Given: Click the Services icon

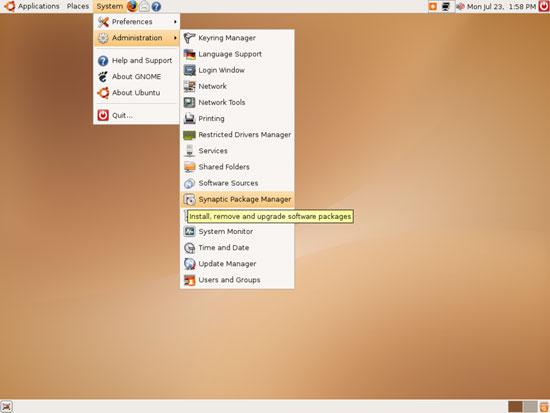Looking at the screenshot, I should pos(189,151).
